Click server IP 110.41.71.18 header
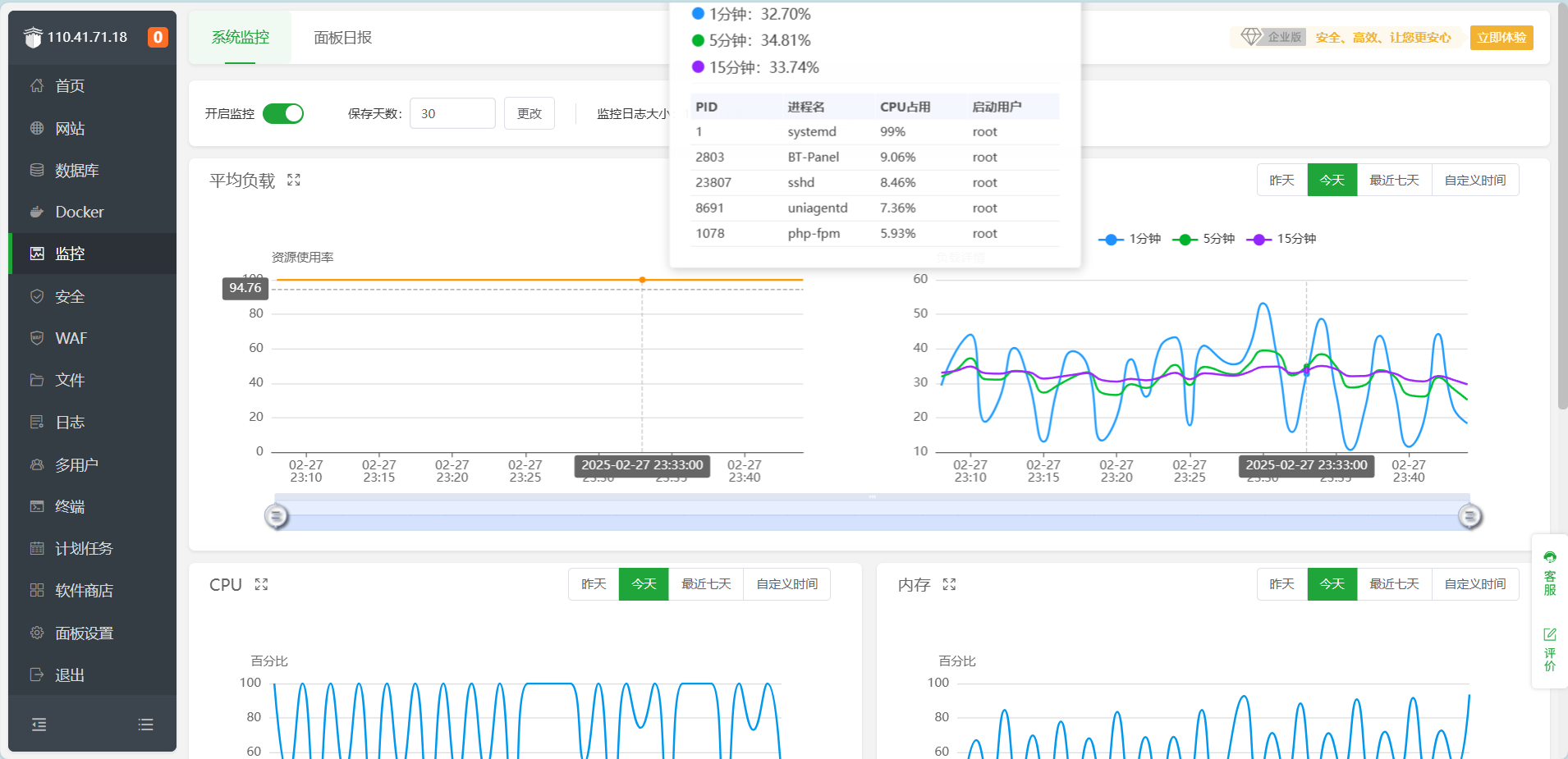Screen dimensions: 1568x759 click(87, 37)
